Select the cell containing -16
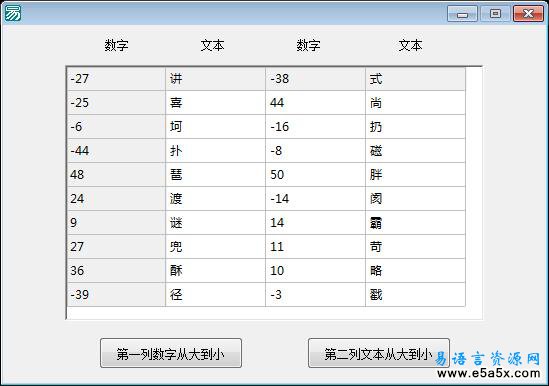This screenshot has width=549, height=386. point(315,127)
